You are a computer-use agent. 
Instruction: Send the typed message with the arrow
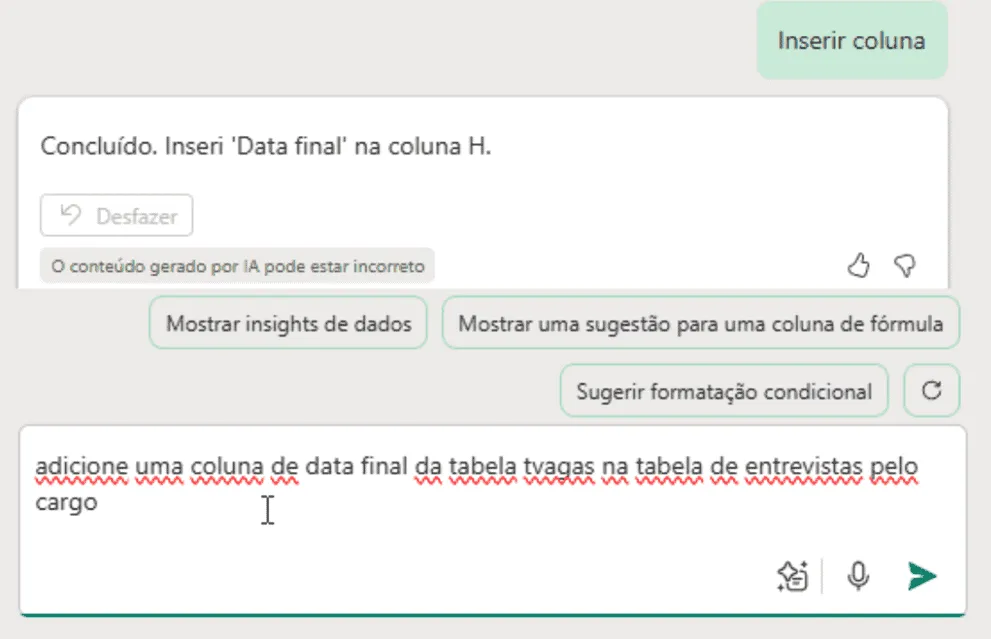click(922, 576)
